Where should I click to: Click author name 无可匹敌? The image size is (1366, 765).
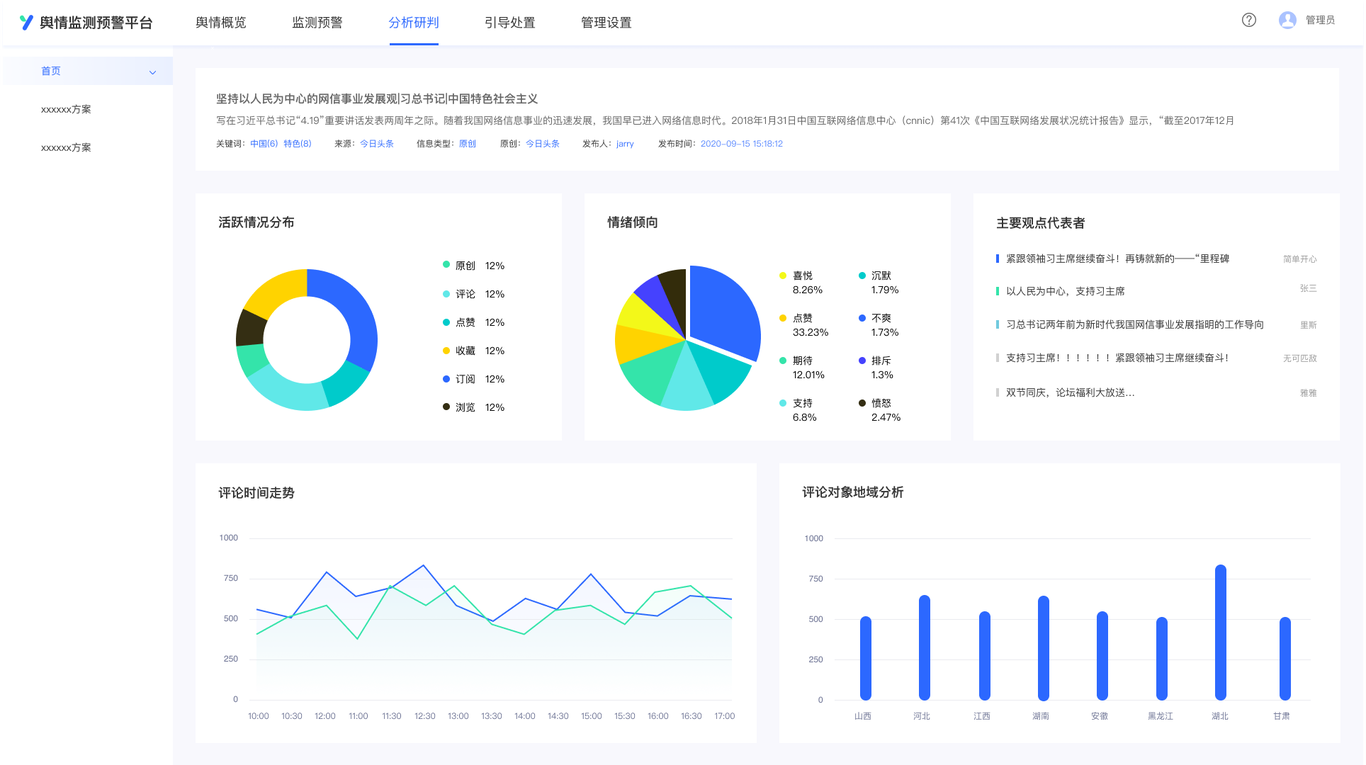[x=1300, y=358]
